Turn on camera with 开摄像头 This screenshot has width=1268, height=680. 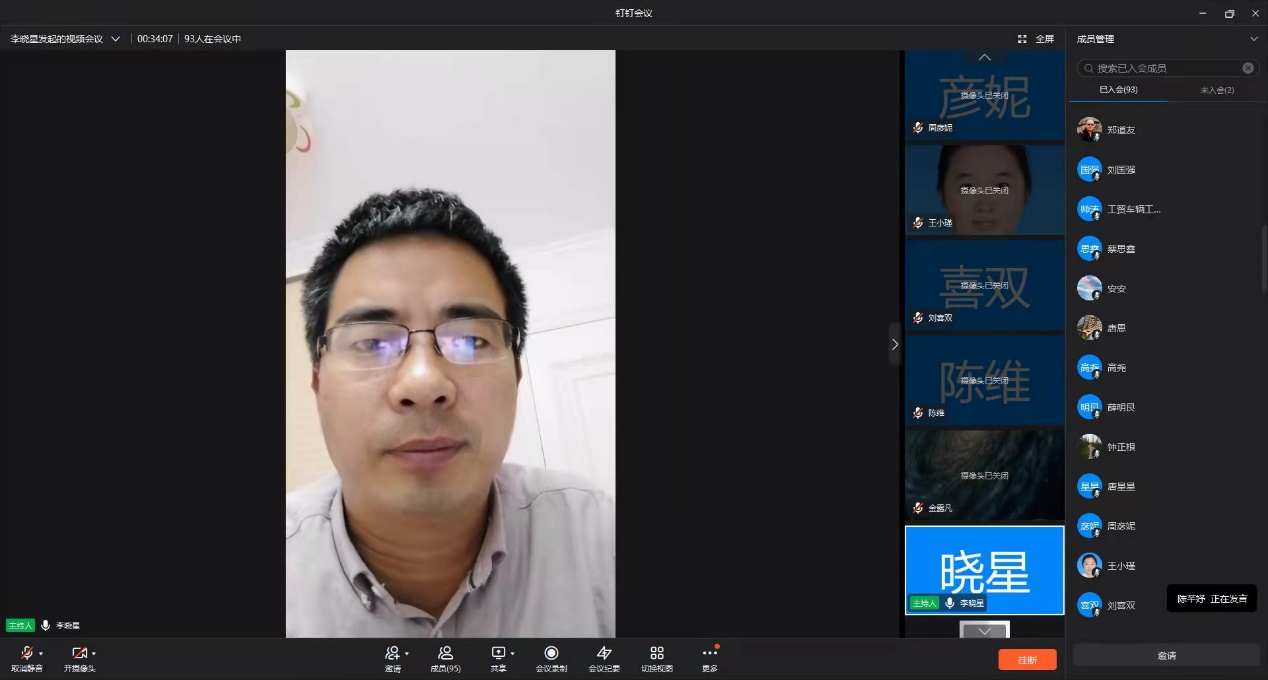[x=78, y=653]
